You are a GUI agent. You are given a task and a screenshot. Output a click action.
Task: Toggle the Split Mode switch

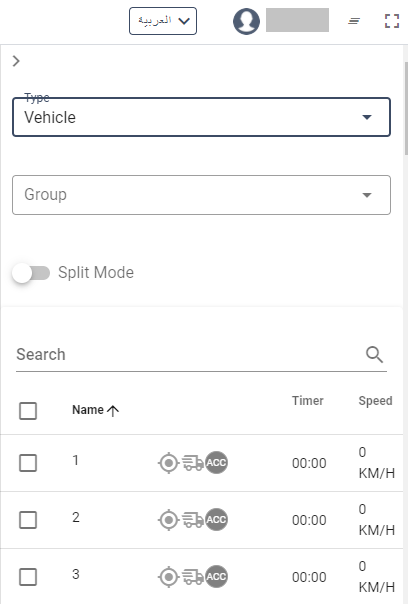click(x=31, y=273)
